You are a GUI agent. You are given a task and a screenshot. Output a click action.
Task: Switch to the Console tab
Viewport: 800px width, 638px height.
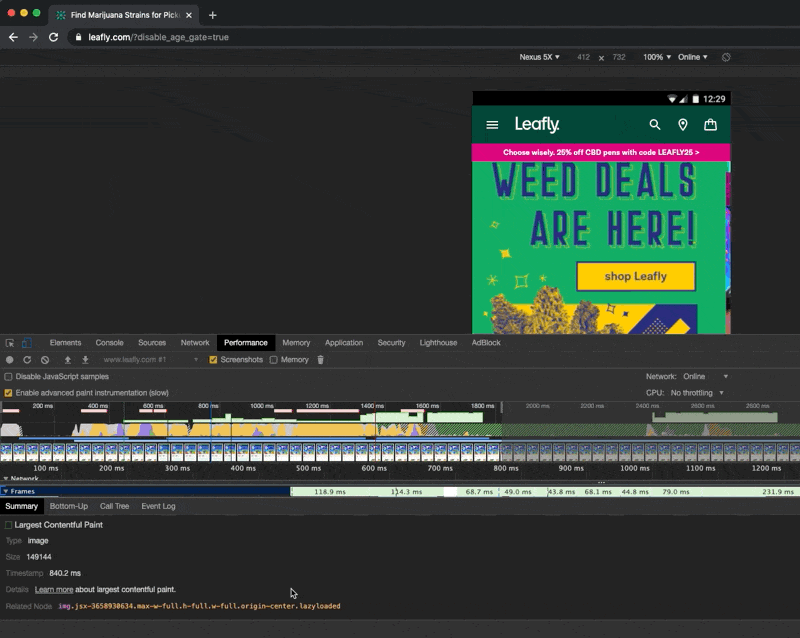pyautogui.click(x=109, y=343)
